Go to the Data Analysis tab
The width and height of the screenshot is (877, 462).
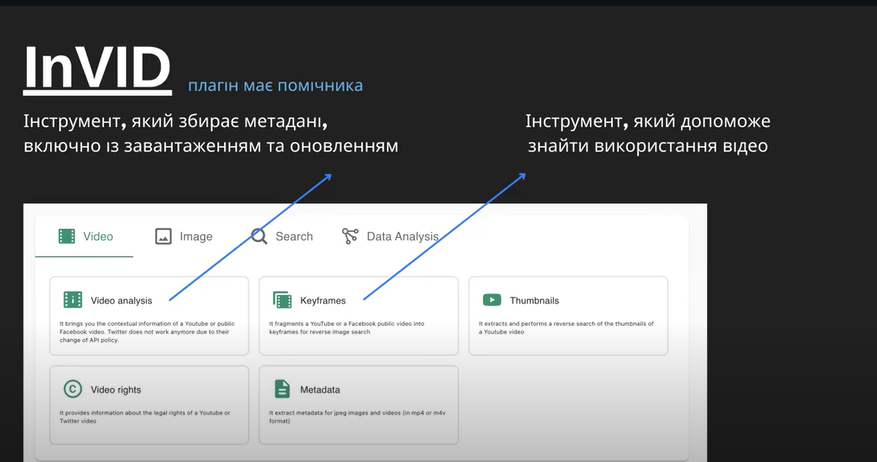coord(390,237)
